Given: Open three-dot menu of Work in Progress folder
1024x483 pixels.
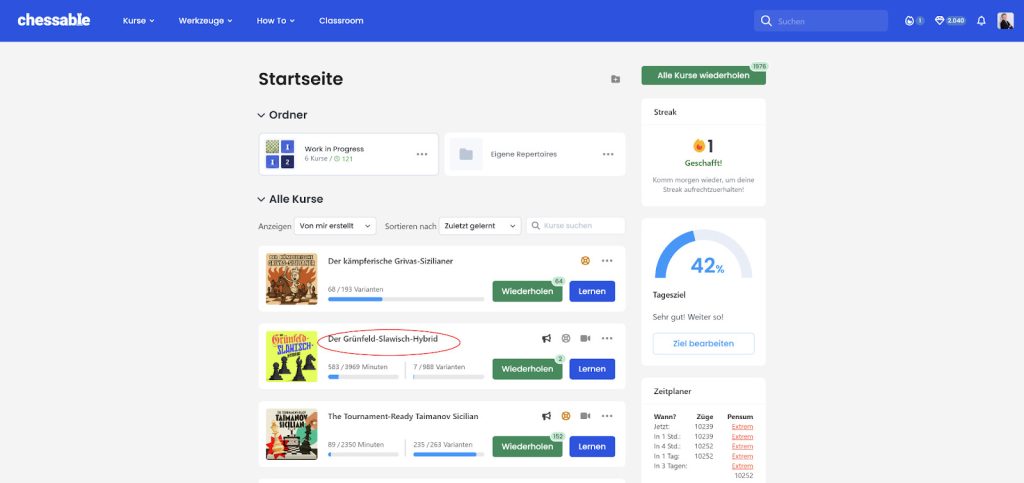Looking at the screenshot, I should tap(422, 154).
